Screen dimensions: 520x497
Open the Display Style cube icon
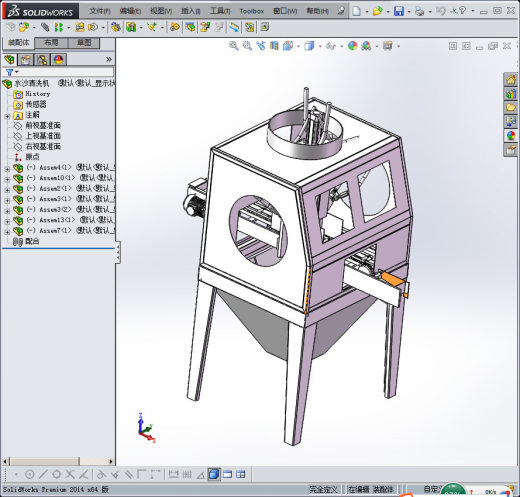(x=309, y=46)
